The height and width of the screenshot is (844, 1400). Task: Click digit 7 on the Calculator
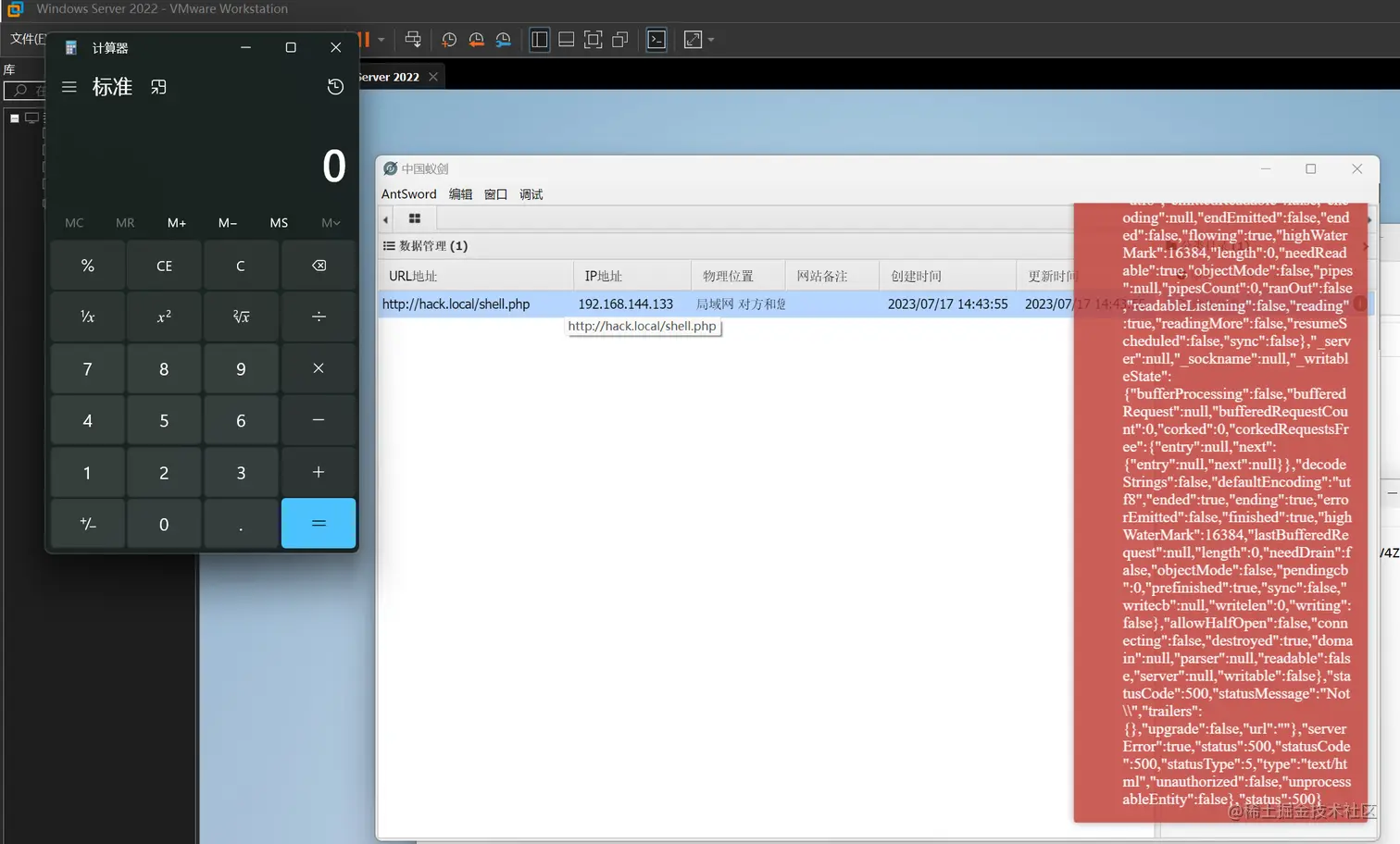pyautogui.click(x=88, y=368)
